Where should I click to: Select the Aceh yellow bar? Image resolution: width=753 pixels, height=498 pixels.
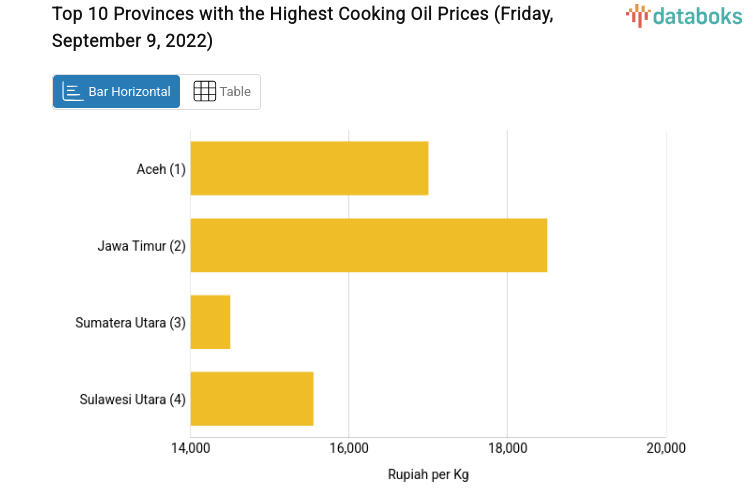tap(309, 168)
